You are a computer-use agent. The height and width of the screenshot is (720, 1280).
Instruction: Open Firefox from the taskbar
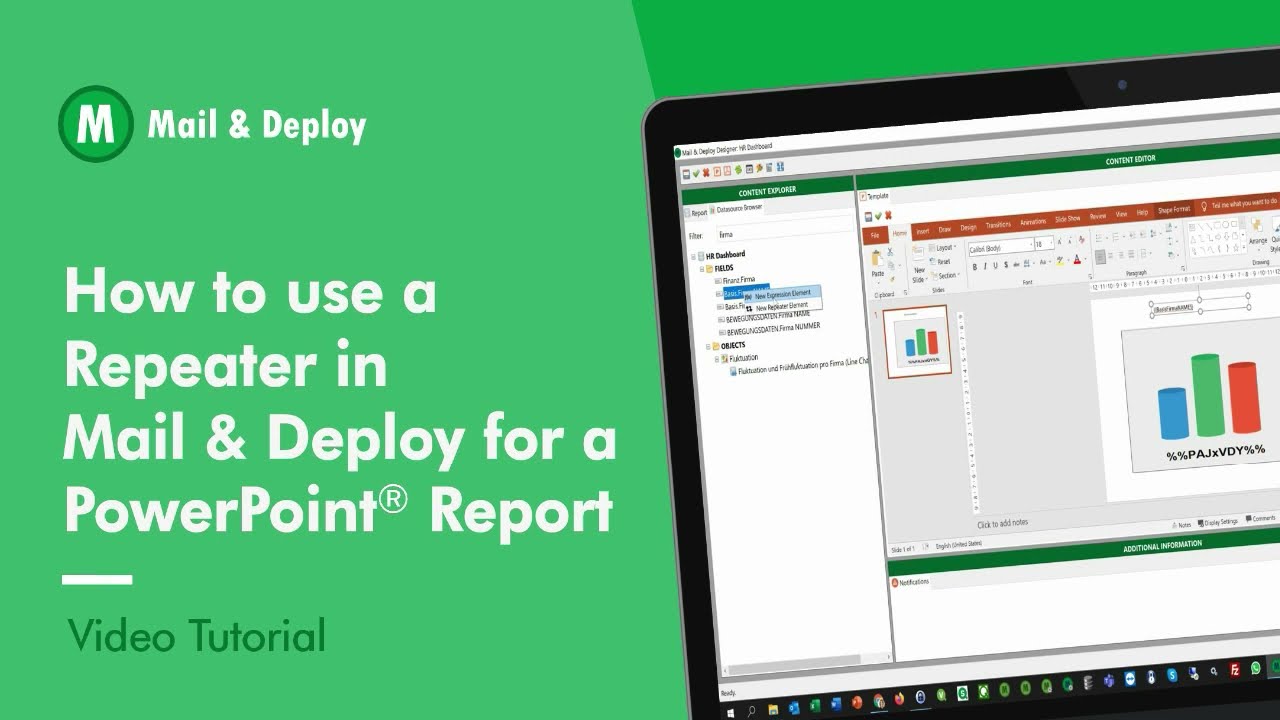point(901,701)
